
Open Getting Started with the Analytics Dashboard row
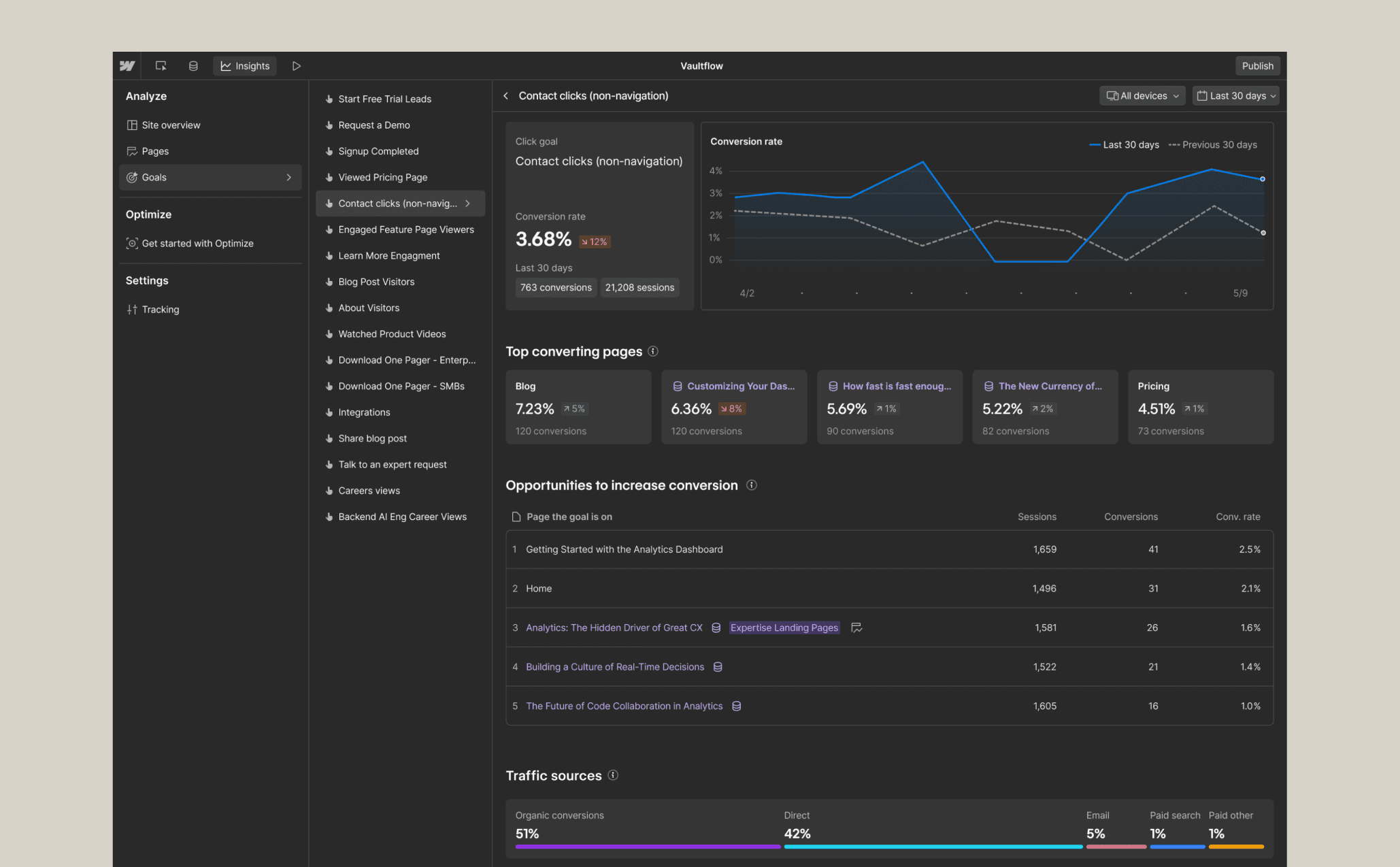[889, 550]
